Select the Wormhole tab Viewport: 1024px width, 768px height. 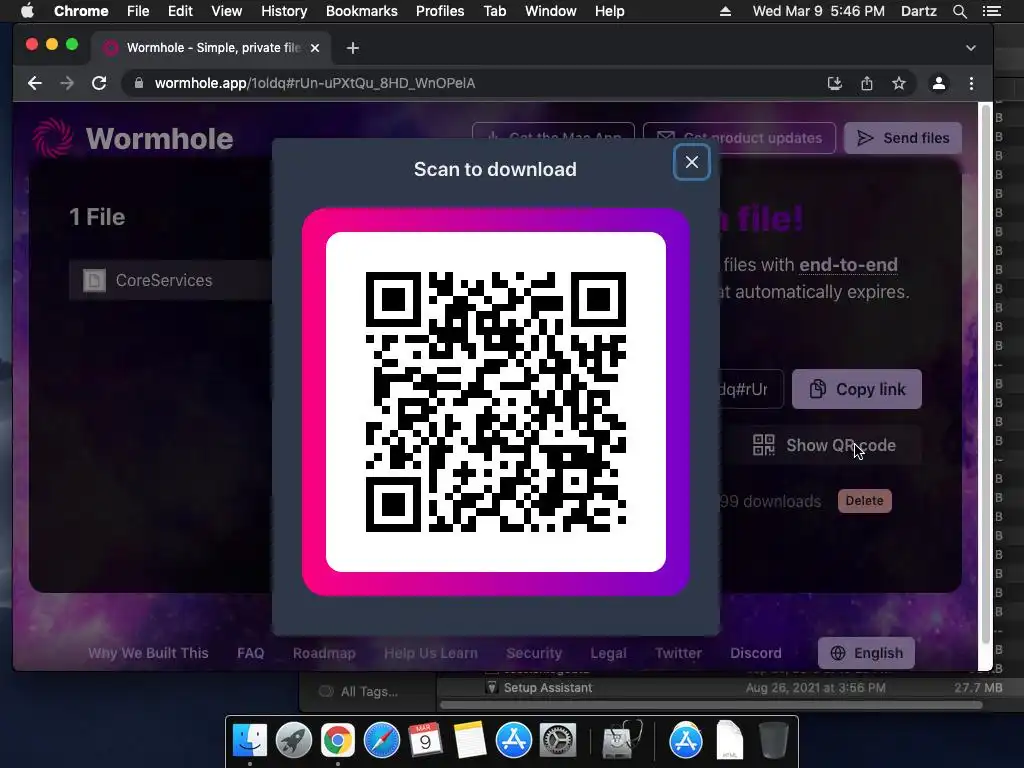coord(210,48)
